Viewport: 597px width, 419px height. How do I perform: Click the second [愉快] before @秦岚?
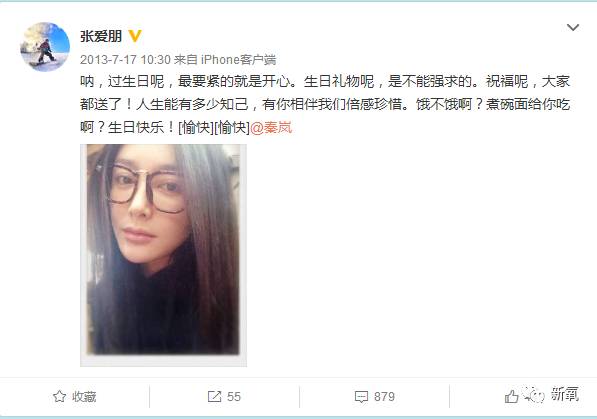point(231,127)
